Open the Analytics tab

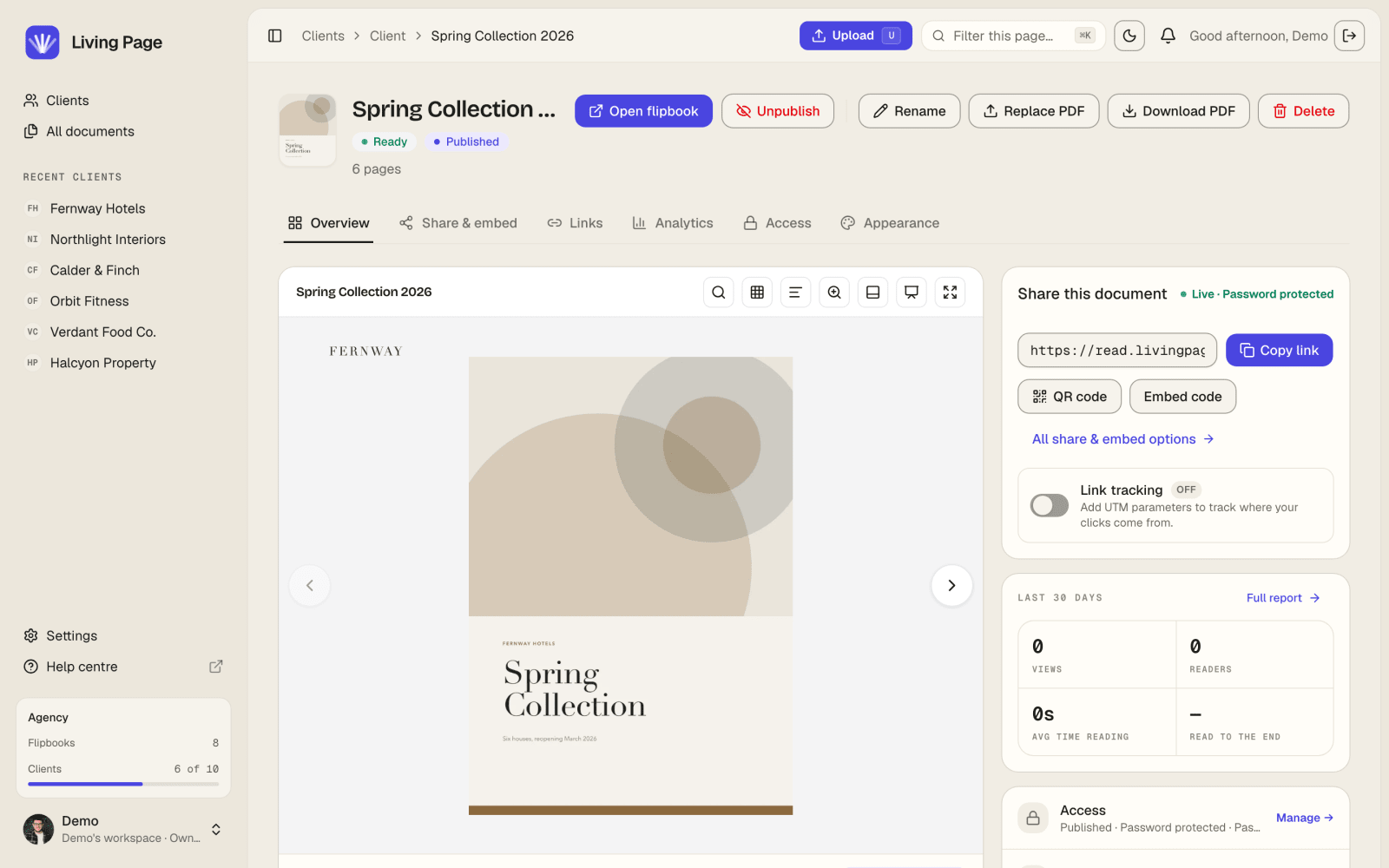pos(673,223)
